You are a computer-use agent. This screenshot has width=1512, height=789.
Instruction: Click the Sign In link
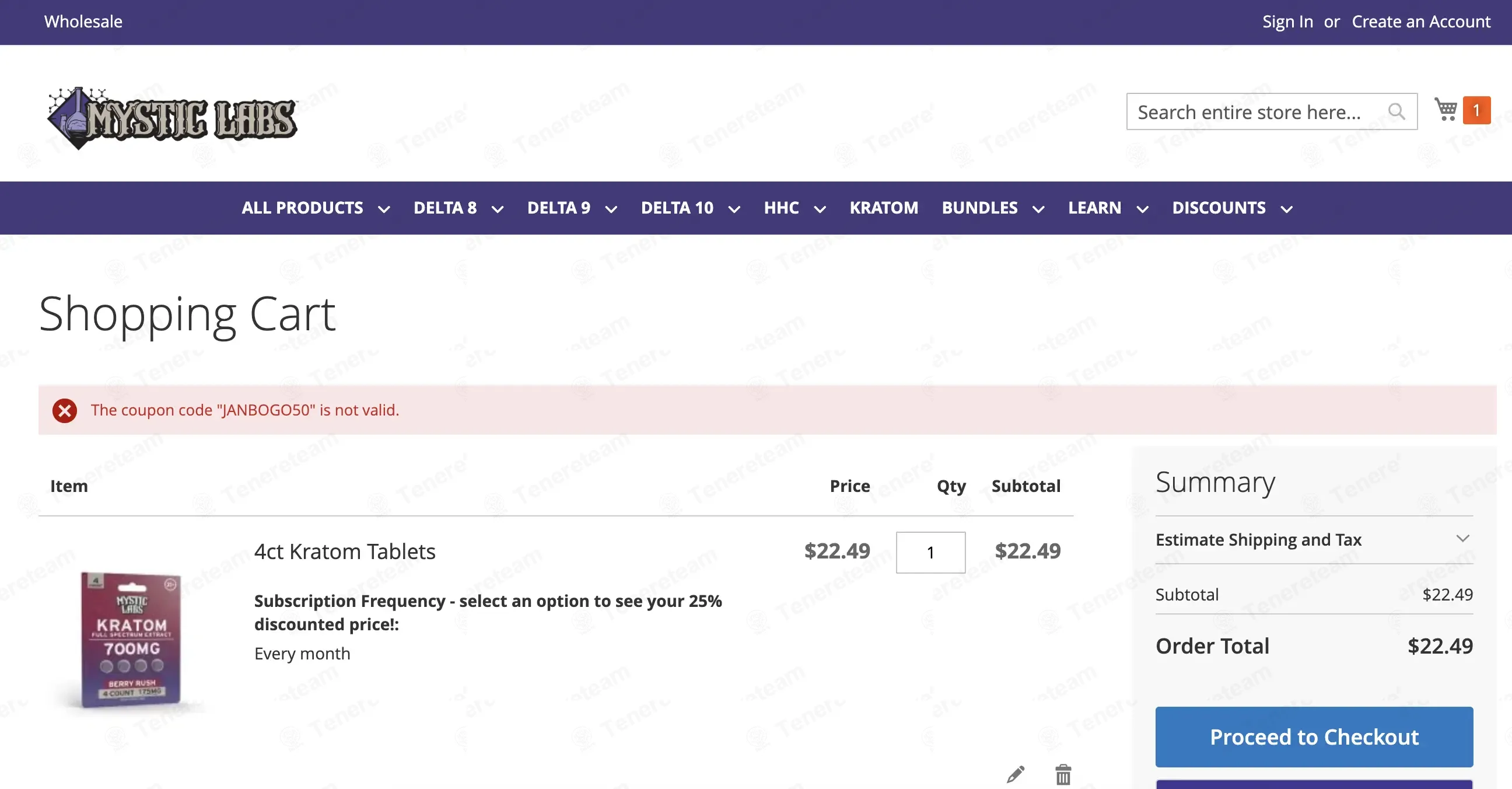(x=1287, y=22)
